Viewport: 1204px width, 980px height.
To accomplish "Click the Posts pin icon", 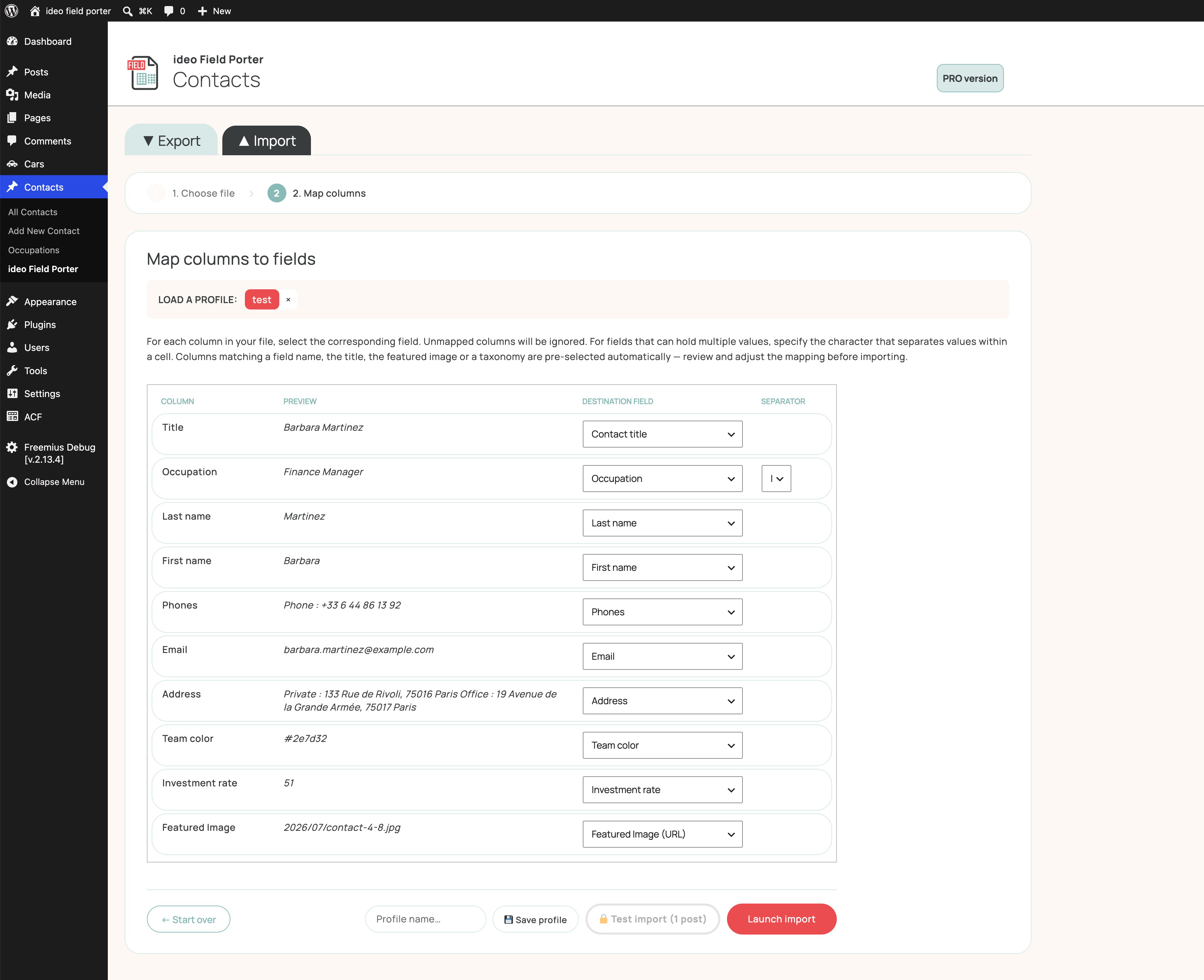I will click(x=12, y=72).
